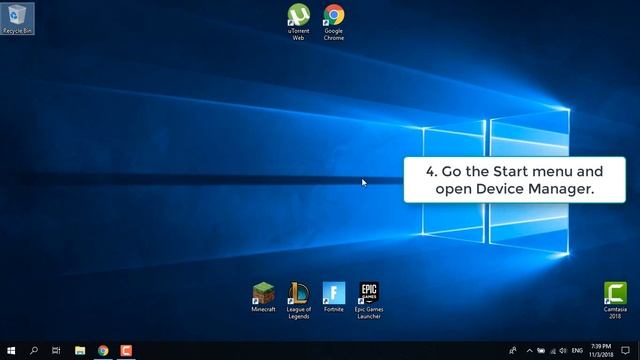Open the battery power tray icon

[x=541, y=351]
